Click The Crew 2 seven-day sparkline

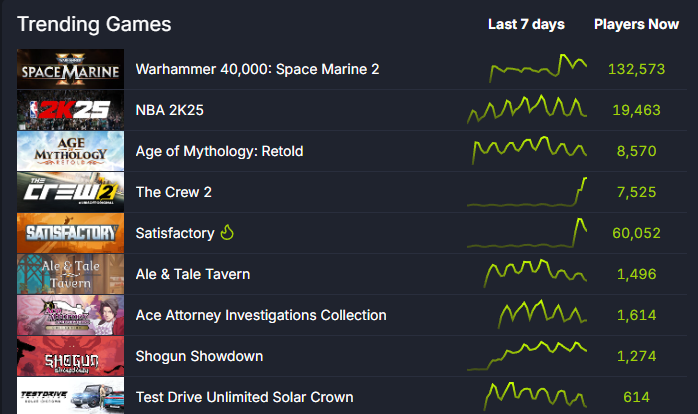pyautogui.click(x=527, y=192)
